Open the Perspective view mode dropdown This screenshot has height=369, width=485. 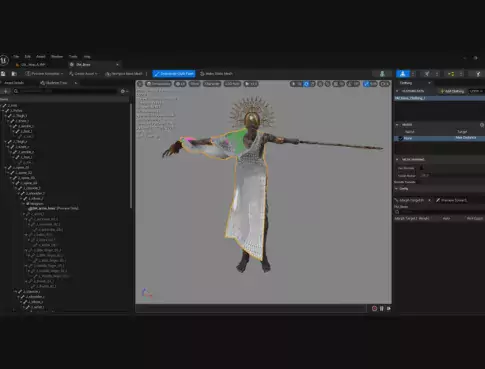click(158, 84)
